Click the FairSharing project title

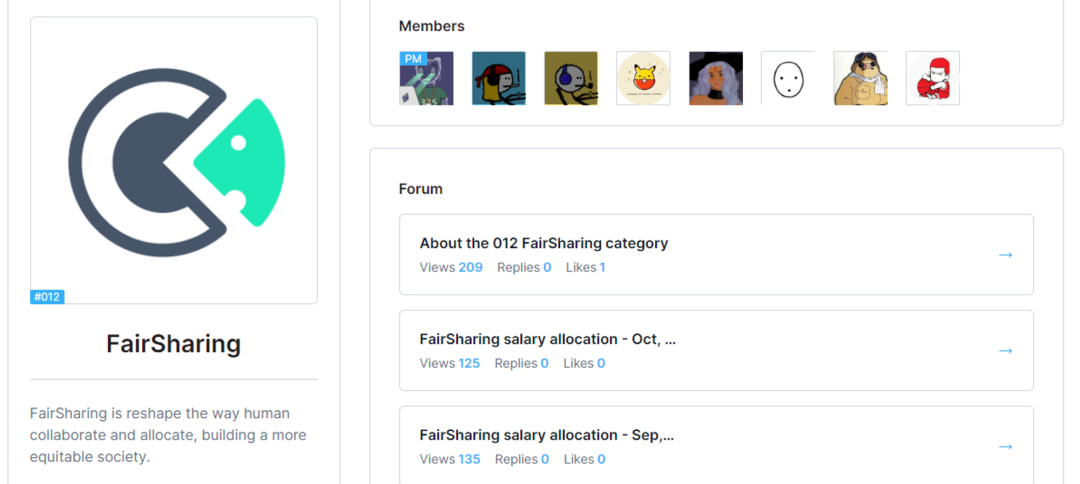[x=174, y=344]
